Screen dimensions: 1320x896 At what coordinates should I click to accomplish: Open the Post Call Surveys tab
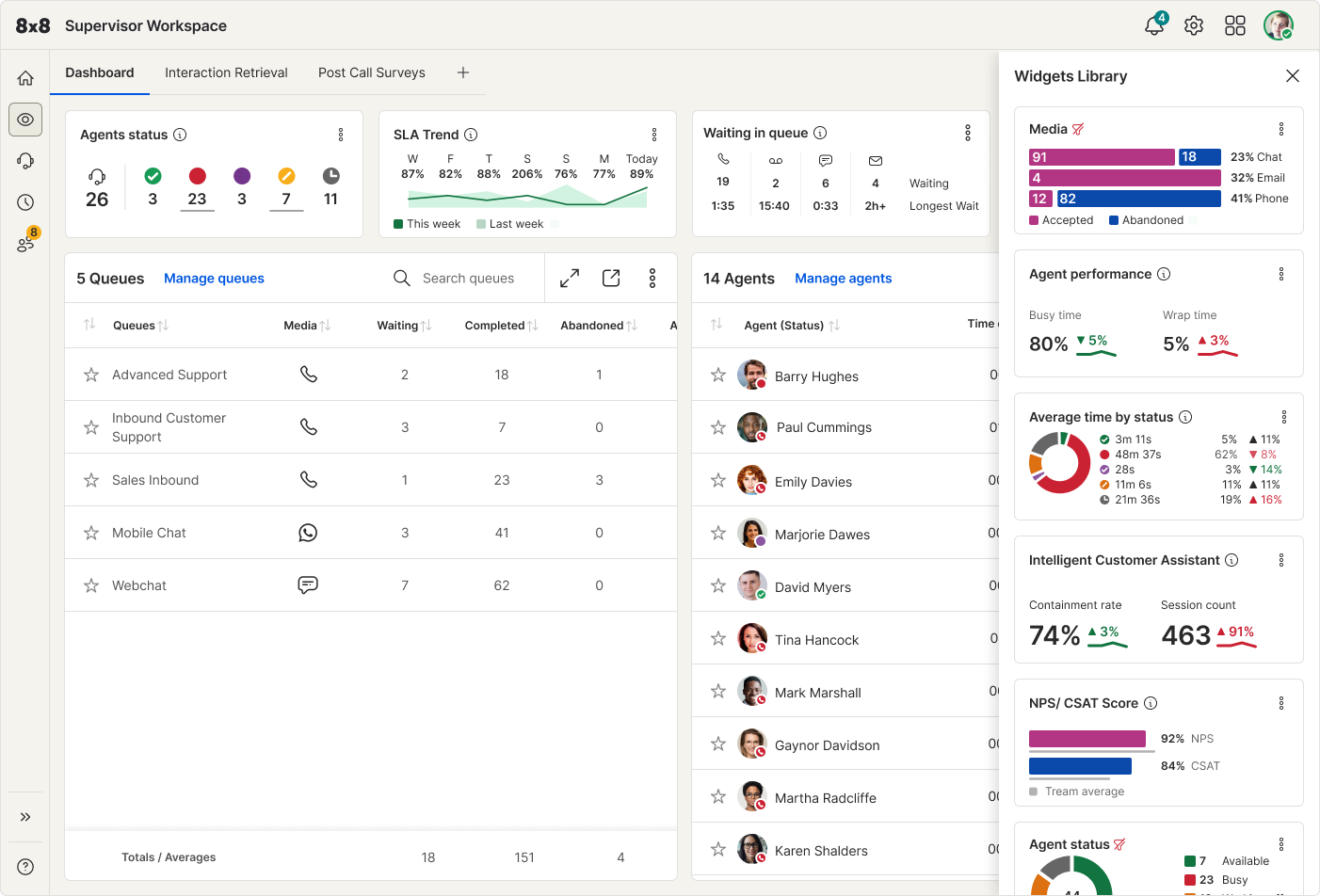tap(372, 72)
